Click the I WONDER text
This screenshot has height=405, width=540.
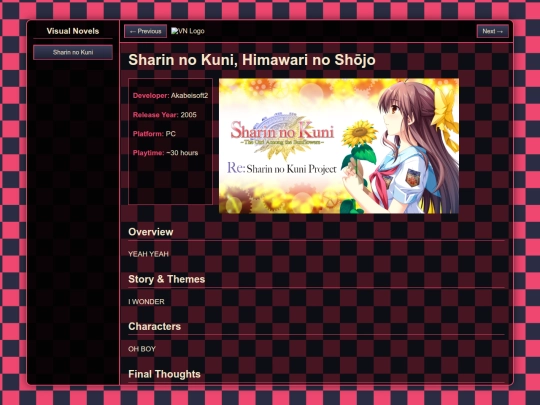pyautogui.click(x=146, y=302)
